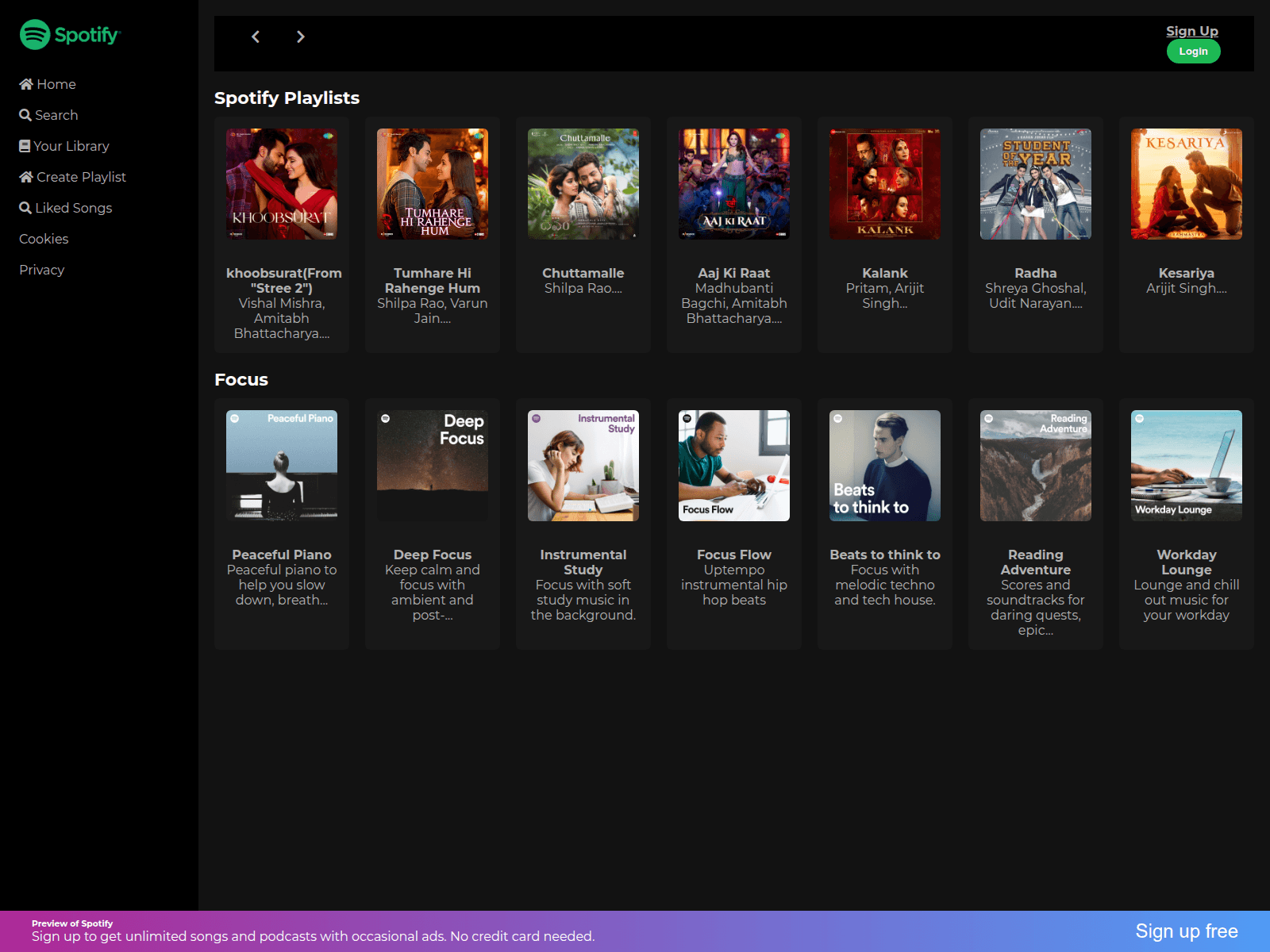The image size is (1270, 952).
Task: Click the Preview of Spotify banner text
Action: [x=72, y=923]
